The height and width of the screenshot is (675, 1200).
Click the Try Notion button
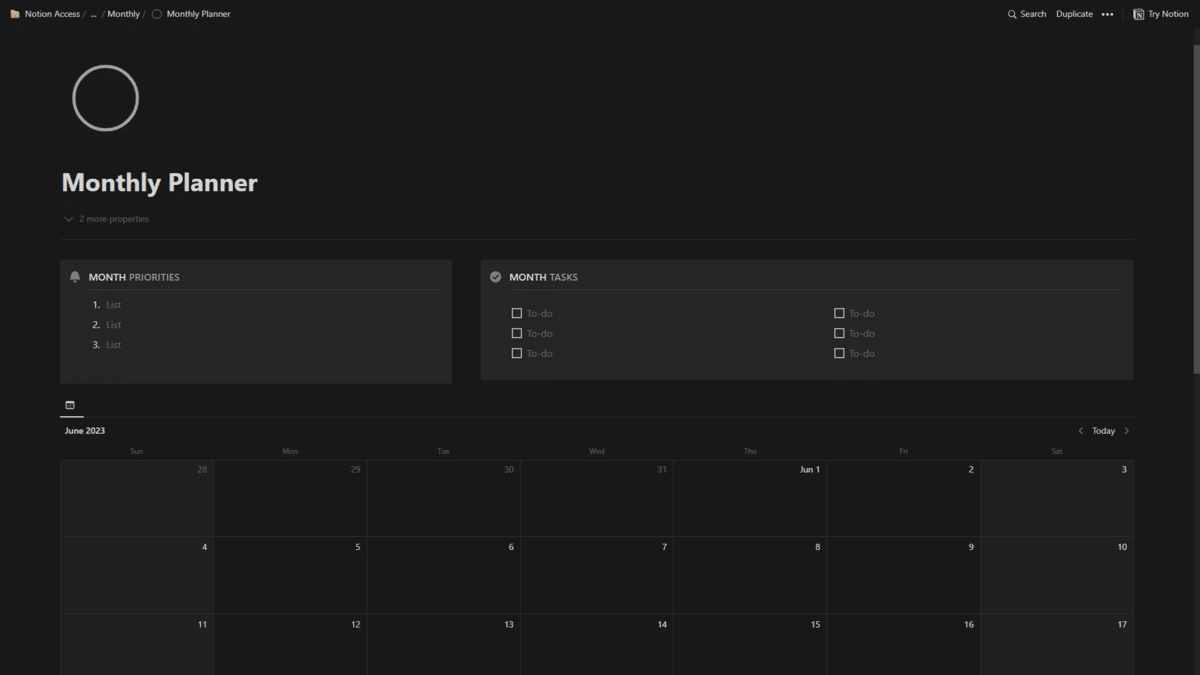(1161, 14)
